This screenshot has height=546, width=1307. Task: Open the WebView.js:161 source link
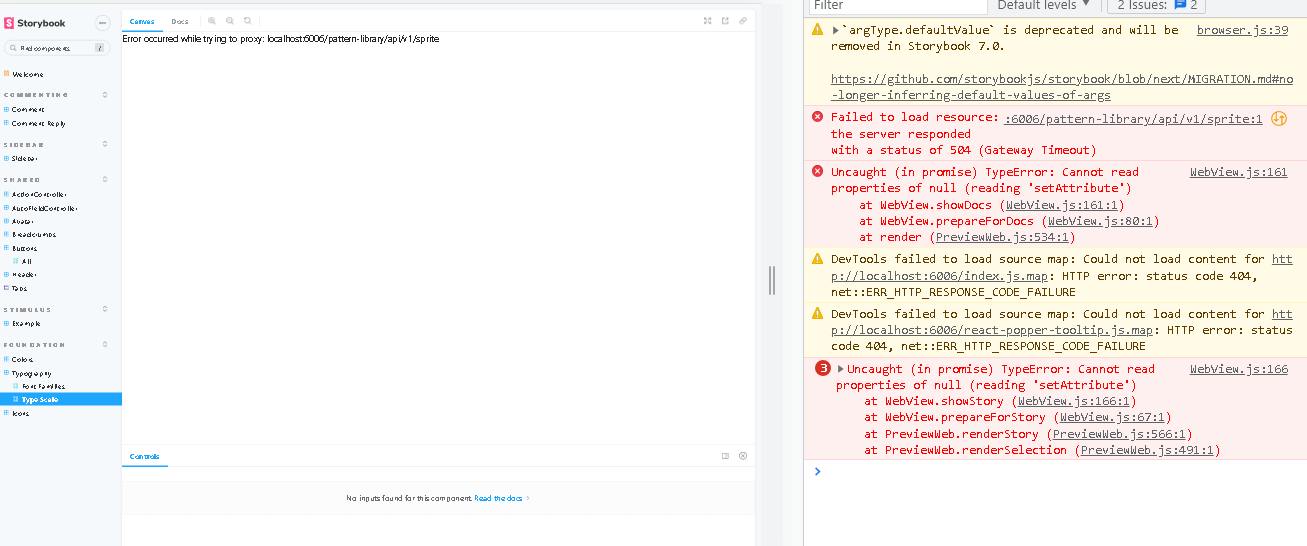pos(1238,172)
